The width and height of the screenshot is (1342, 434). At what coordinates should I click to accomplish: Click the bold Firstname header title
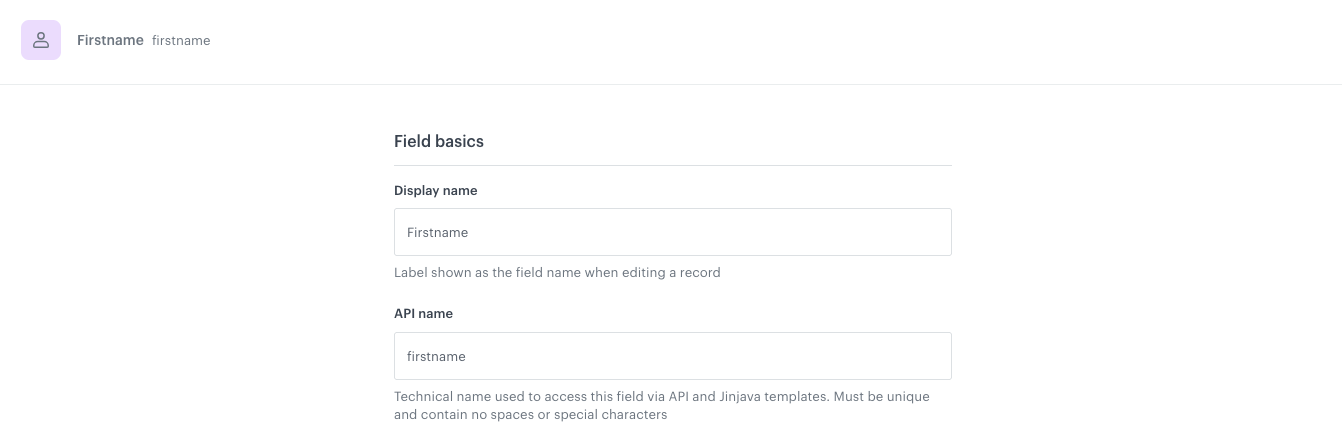point(110,40)
